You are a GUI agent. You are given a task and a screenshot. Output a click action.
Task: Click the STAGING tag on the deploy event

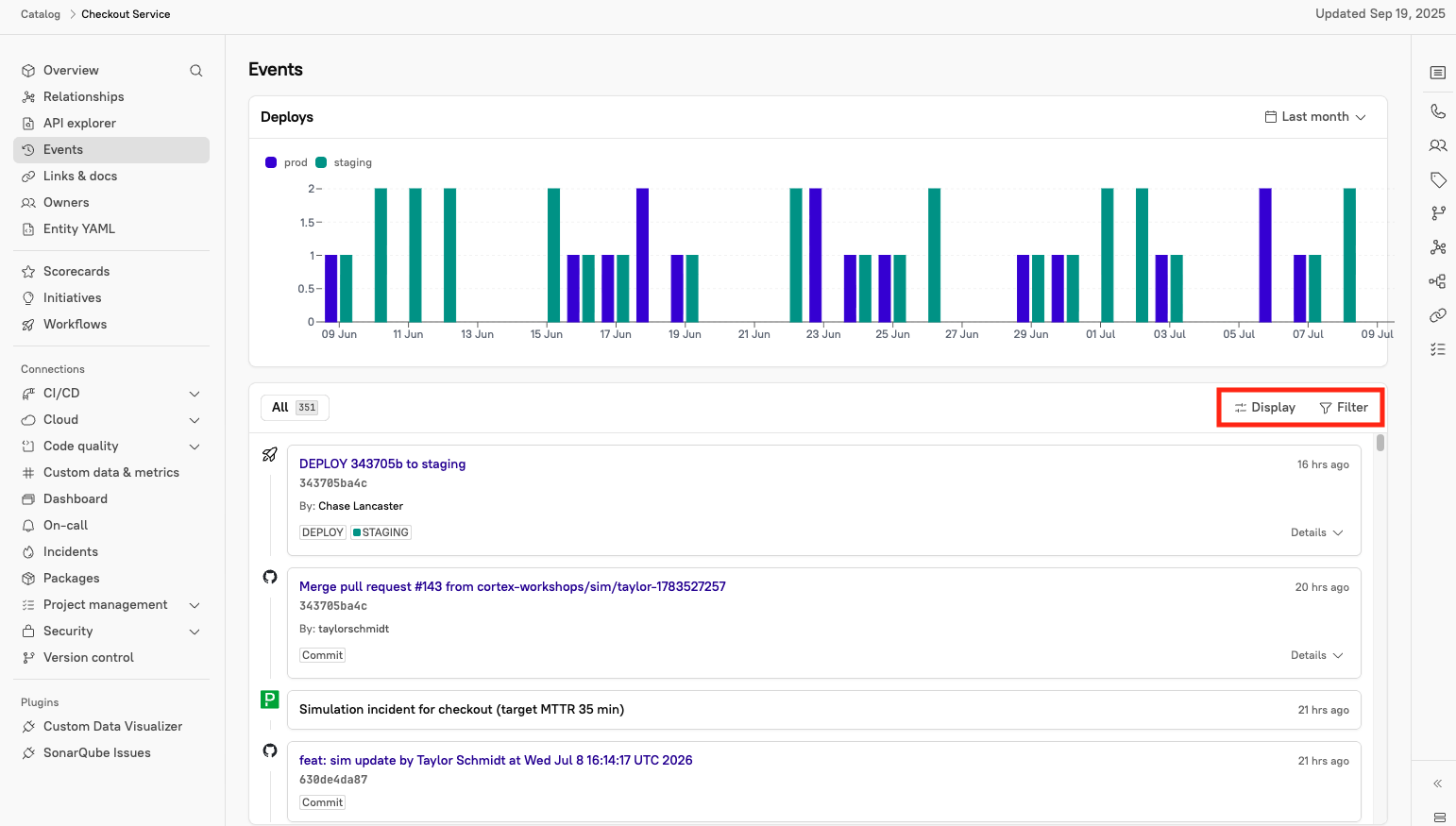pyautogui.click(x=381, y=532)
